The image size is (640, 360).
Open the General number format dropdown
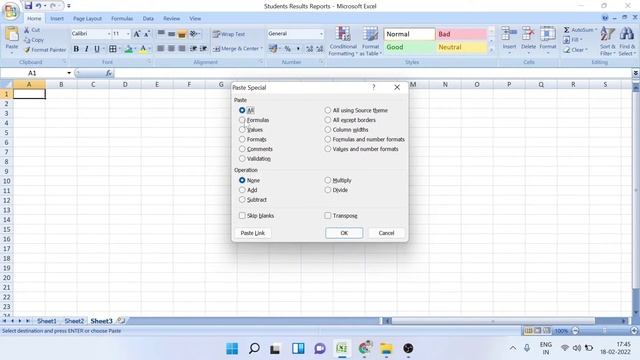pyautogui.click(x=321, y=34)
